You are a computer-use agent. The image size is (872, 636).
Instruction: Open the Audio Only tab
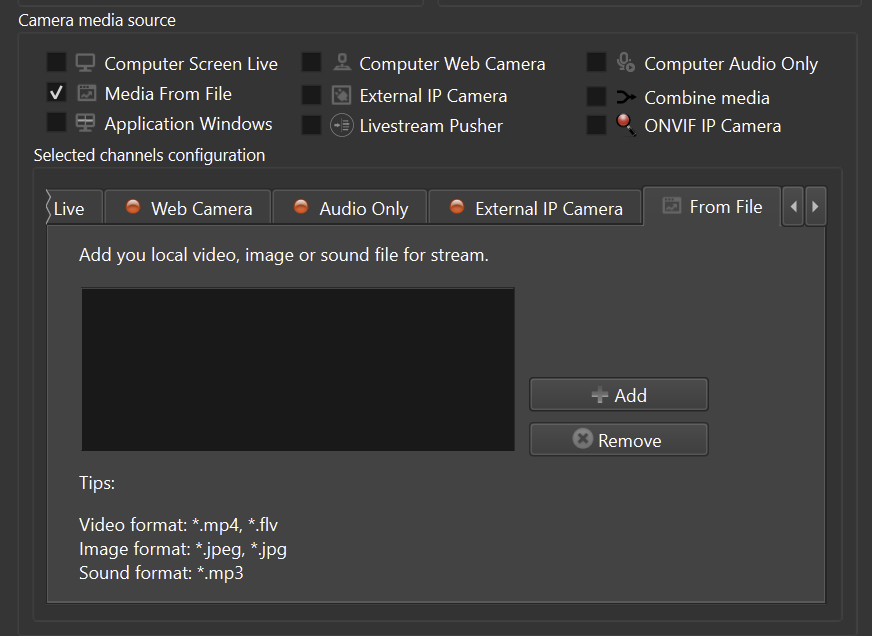pyautogui.click(x=350, y=208)
